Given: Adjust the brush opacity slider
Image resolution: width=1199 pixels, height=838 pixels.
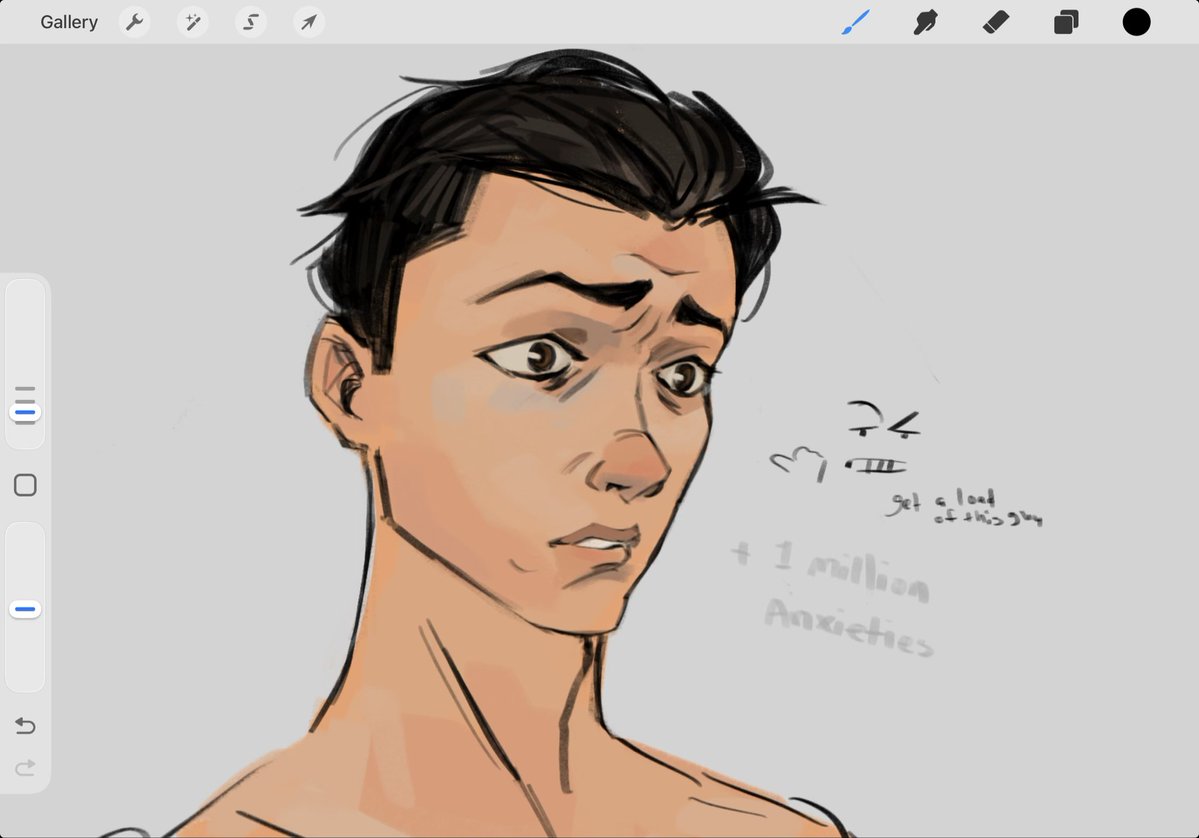Looking at the screenshot, I should [x=25, y=607].
